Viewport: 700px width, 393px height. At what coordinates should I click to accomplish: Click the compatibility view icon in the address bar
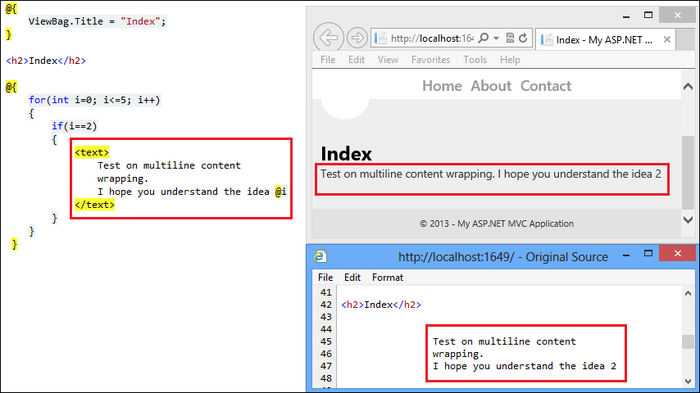click(510, 38)
